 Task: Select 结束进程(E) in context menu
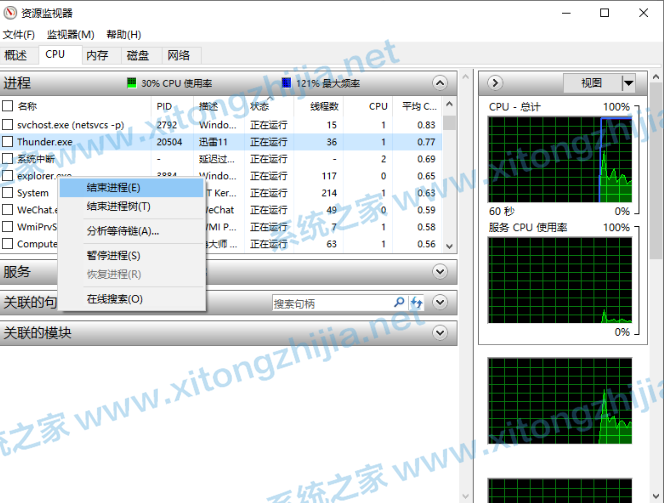pos(131,188)
